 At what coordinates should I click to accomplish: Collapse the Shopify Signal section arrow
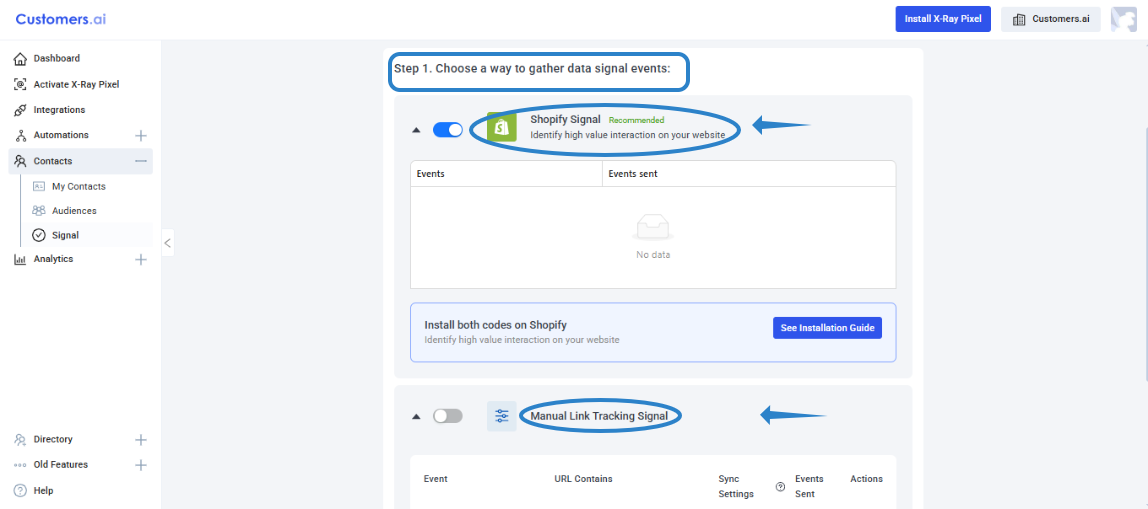(x=416, y=130)
